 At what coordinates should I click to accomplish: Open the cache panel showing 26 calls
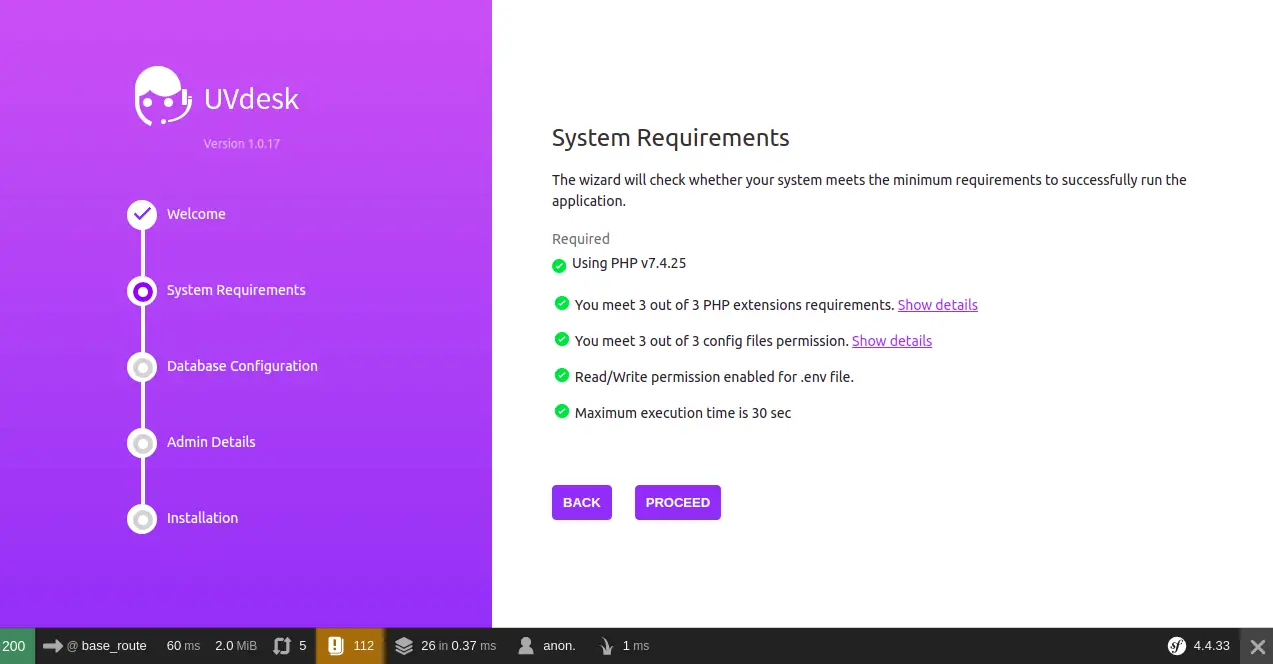(445, 646)
